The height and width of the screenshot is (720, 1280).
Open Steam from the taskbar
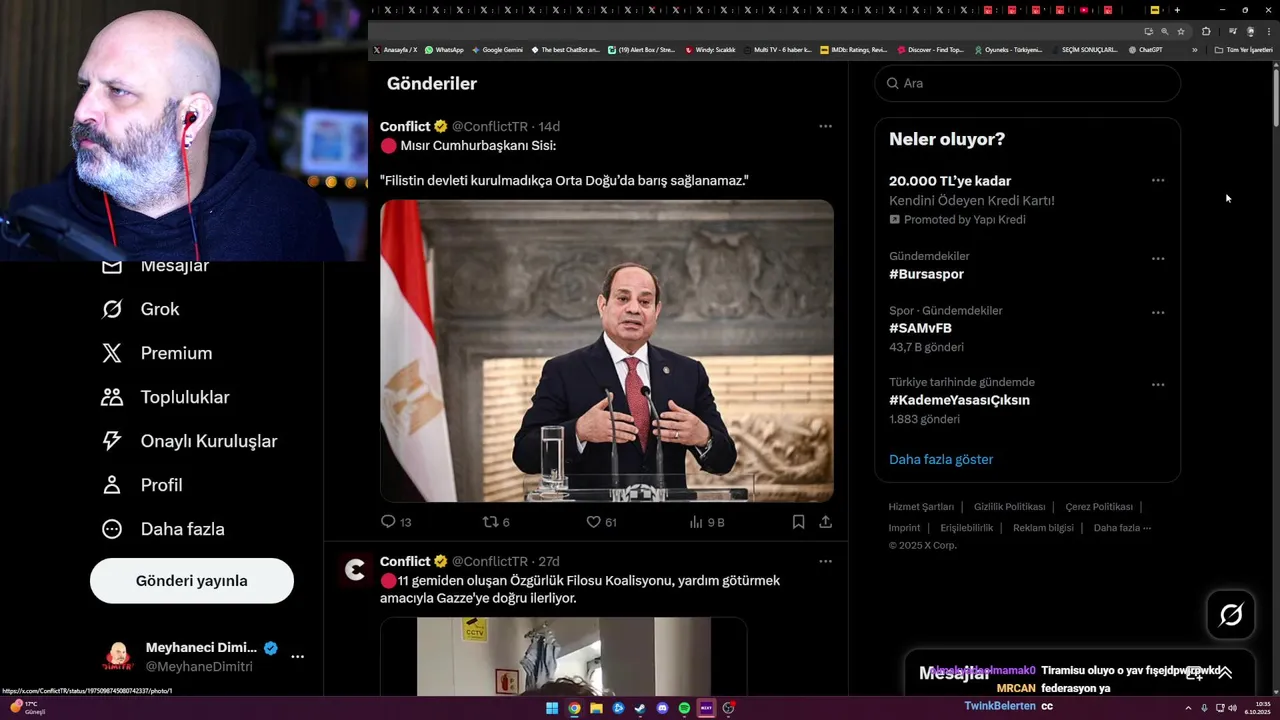(640, 708)
